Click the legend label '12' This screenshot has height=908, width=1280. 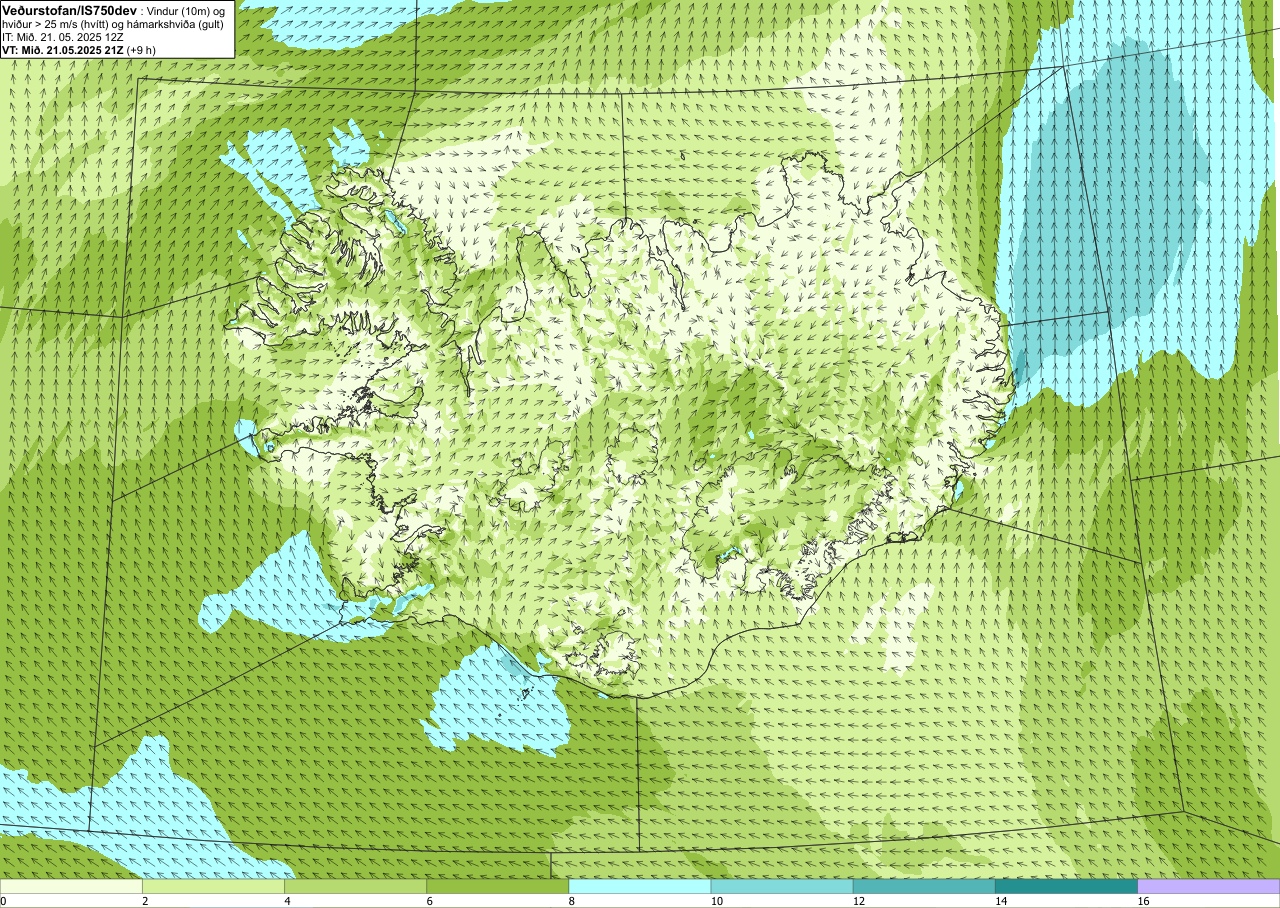pyautogui.click(x=858, y=901)
